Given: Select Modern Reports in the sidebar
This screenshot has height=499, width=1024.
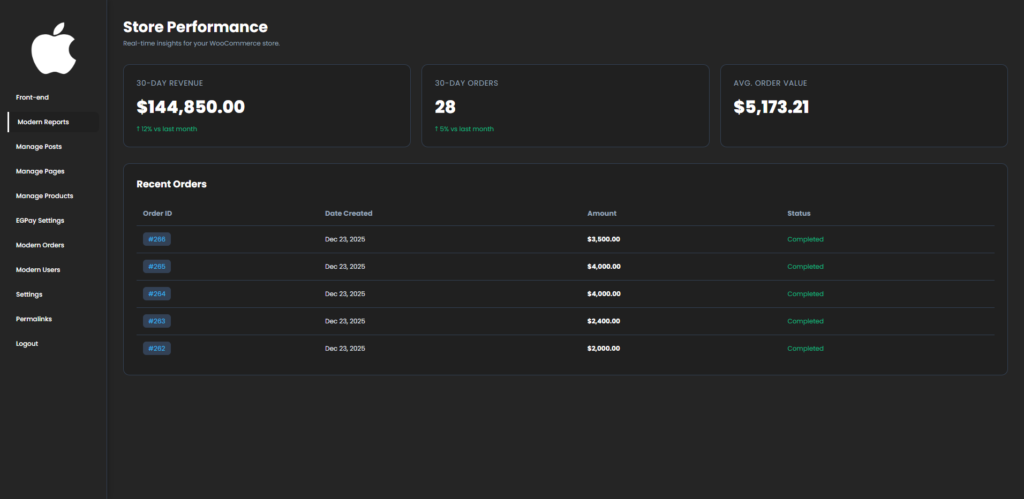Looking at the screenshot, I should tap(43, 122).
